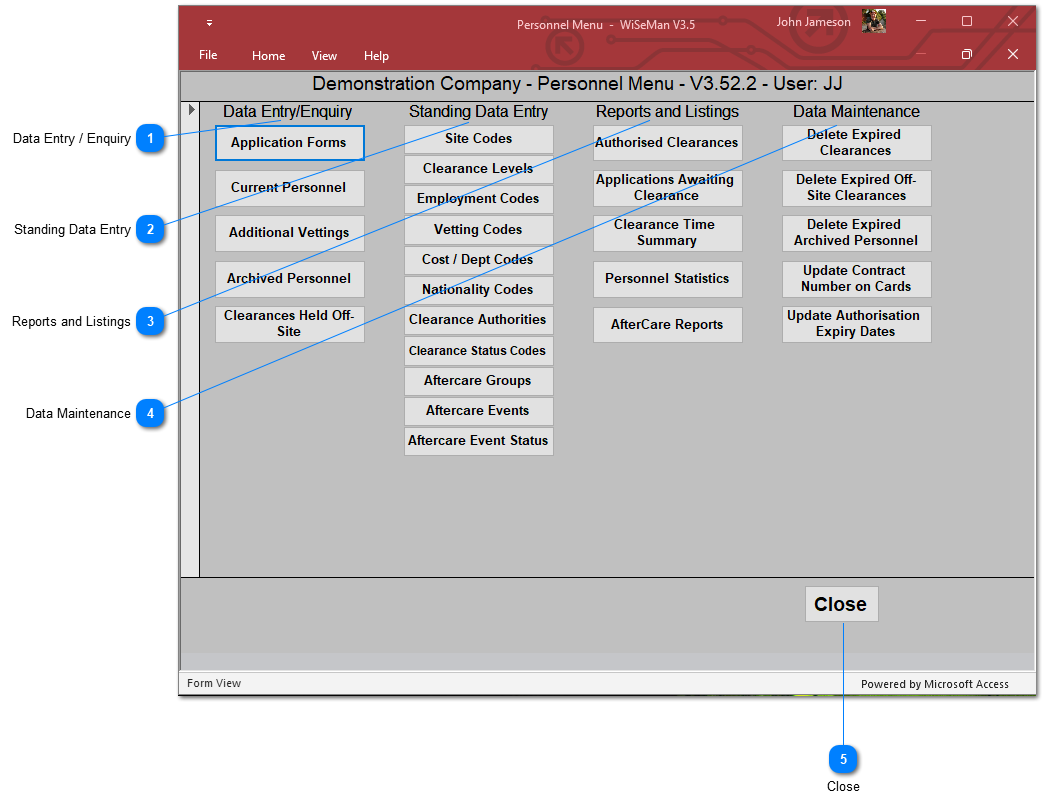
Task: Open the View tab
Action: coord(324,56)
